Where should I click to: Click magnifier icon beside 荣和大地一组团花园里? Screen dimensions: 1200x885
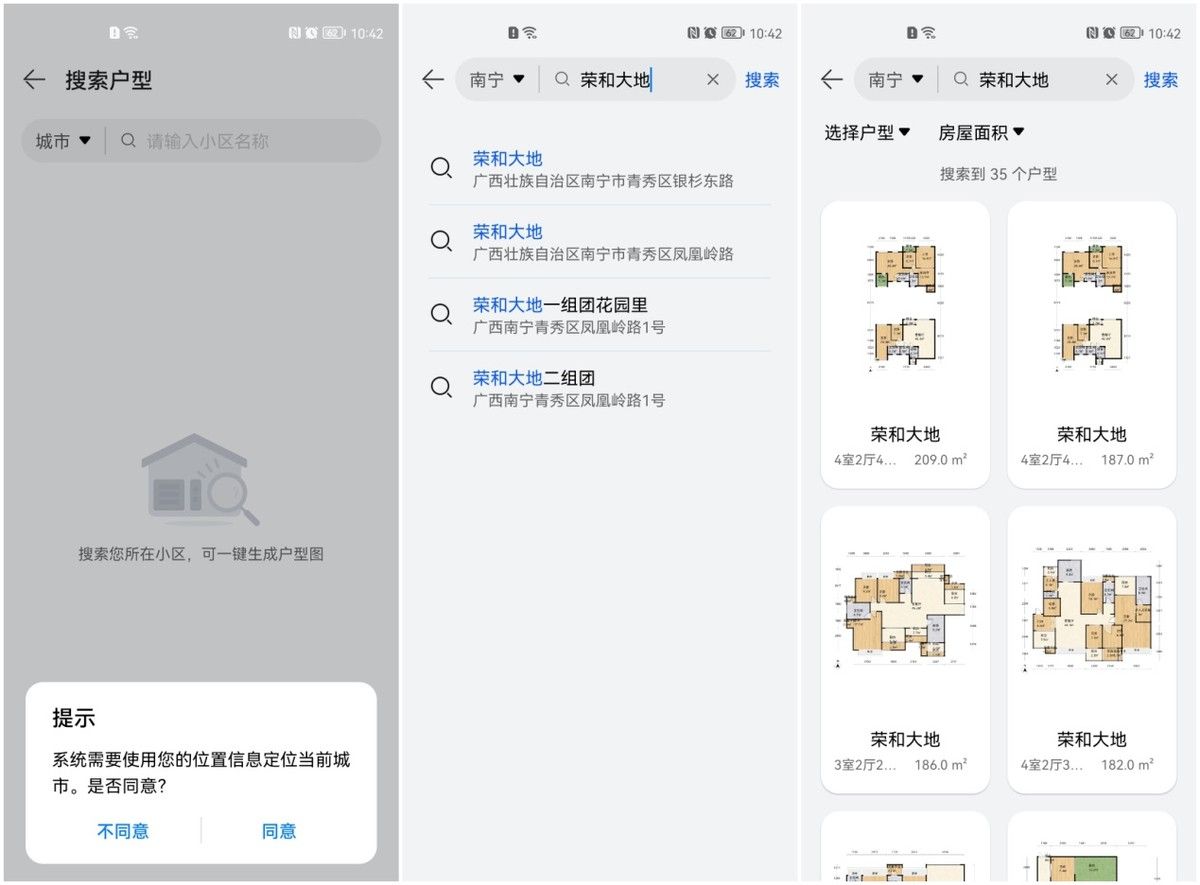click(x=441, y=314)
